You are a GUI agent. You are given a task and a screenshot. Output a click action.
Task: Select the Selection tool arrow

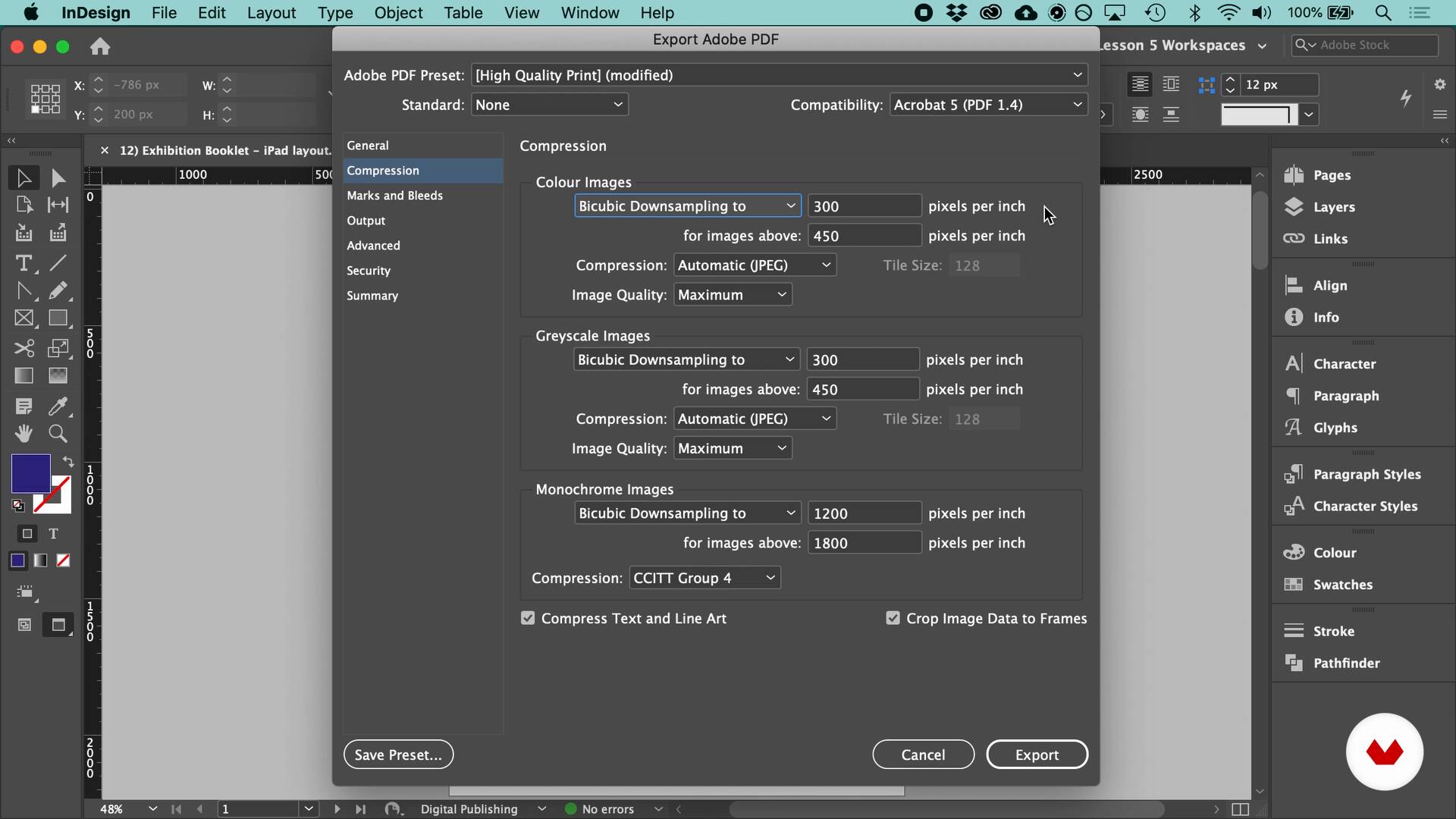pyautogui.click(x=24, y=177)
